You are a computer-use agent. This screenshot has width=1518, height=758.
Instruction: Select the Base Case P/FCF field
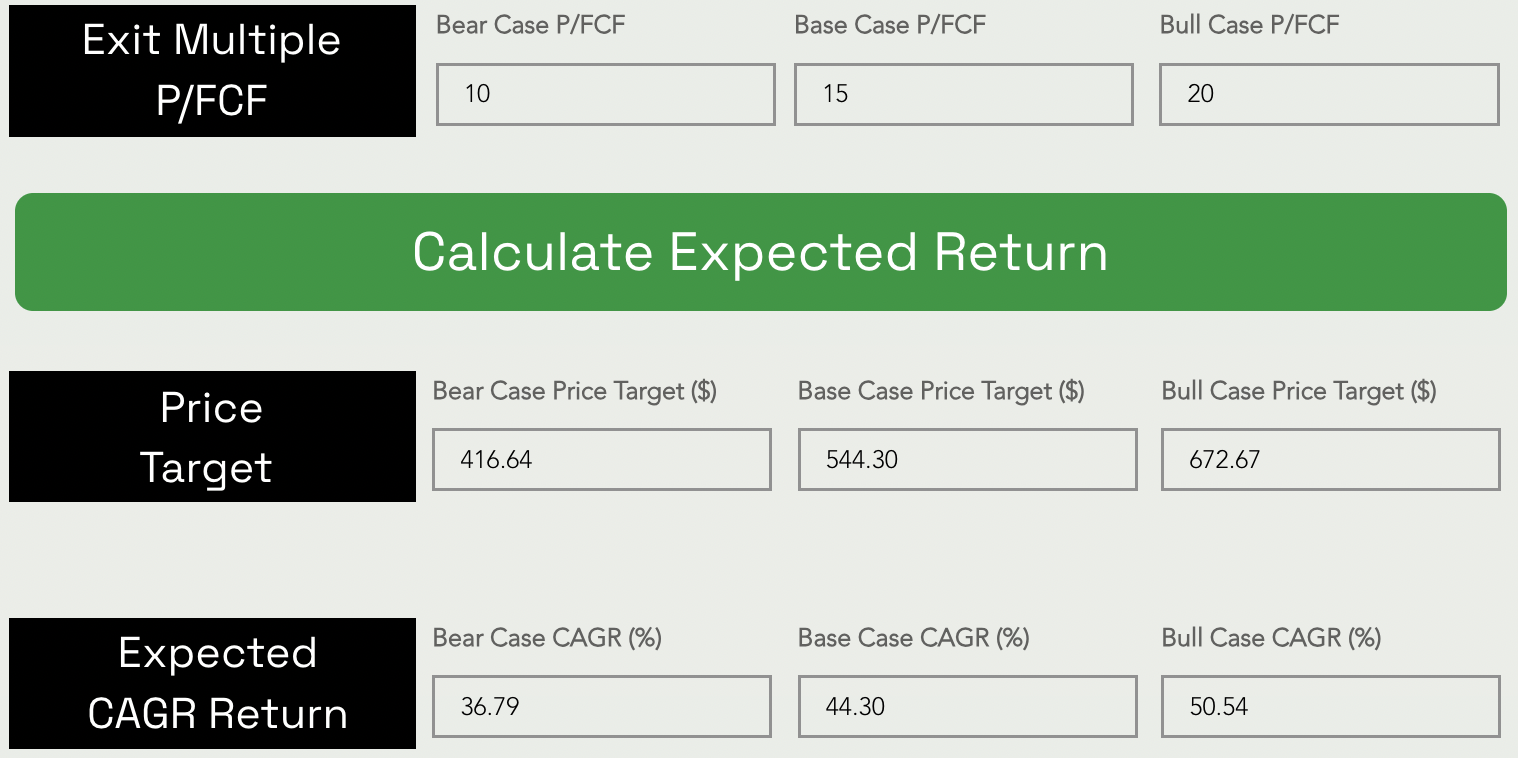[963, 95]
